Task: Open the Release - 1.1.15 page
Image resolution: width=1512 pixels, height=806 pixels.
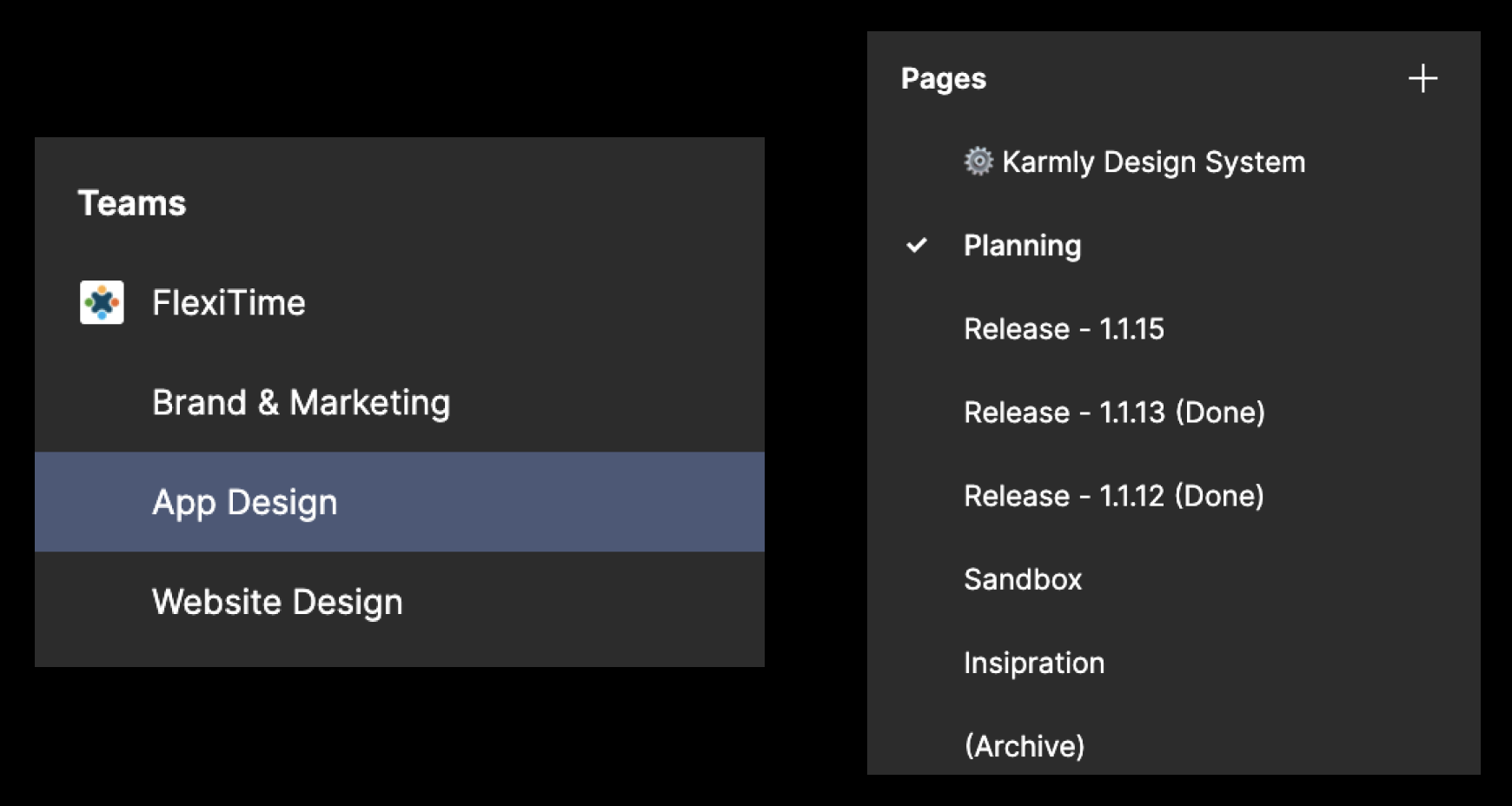Action: tap(1064, 329)
